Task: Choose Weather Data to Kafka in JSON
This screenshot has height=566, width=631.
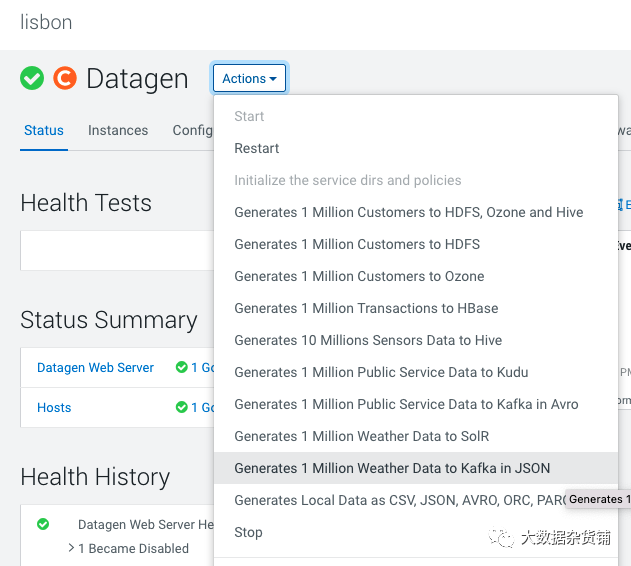Action: point(416,468)
